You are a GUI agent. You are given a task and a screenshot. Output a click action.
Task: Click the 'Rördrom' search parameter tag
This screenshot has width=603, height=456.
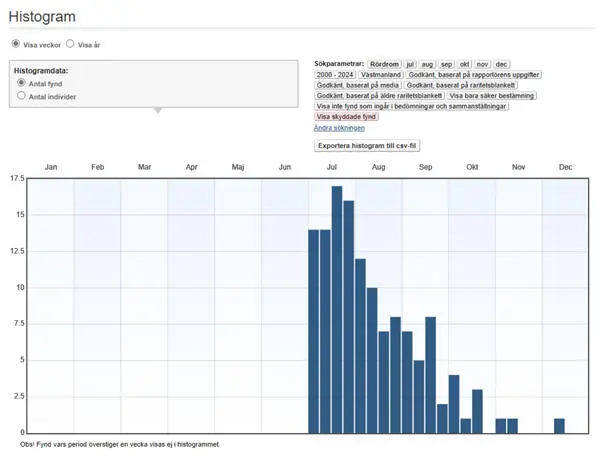click(x=384, y=63)
